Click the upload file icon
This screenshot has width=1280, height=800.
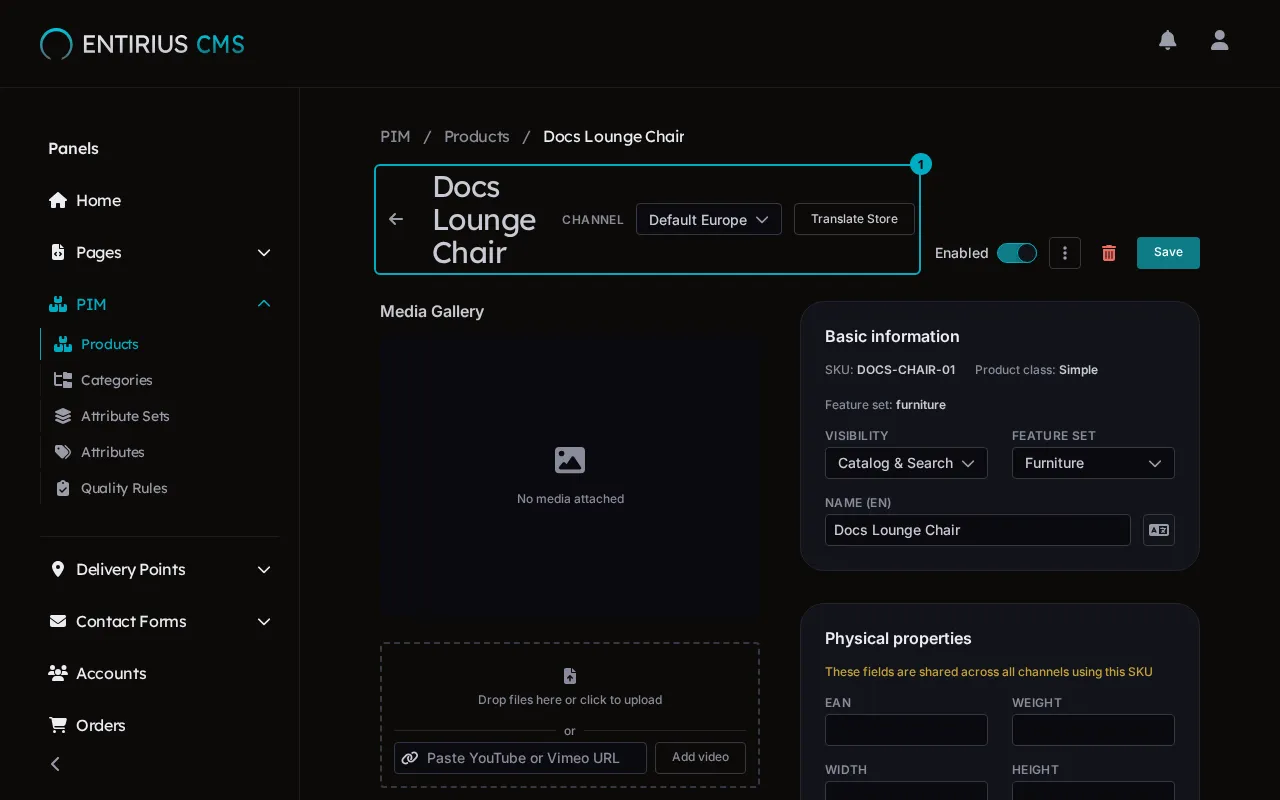click(570, 676)
